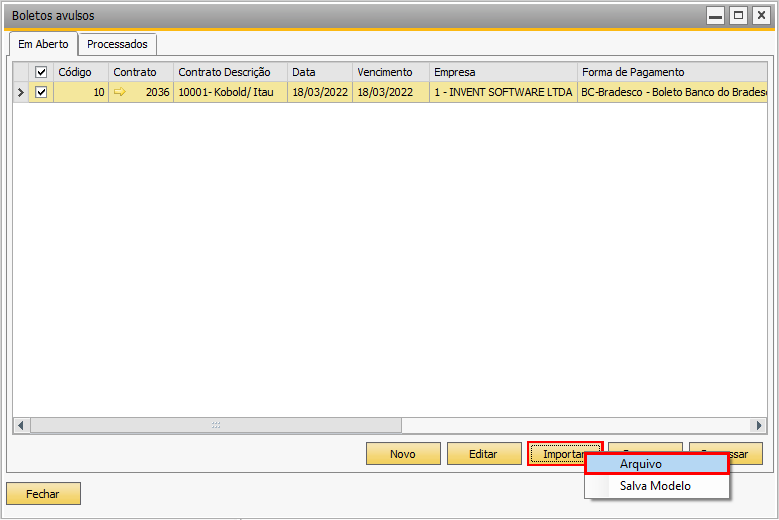Image resolution: width=779 pixels, height=520 pixels.
Task: Choose Arquivo from the Importar menu
Action: (656, 464)
